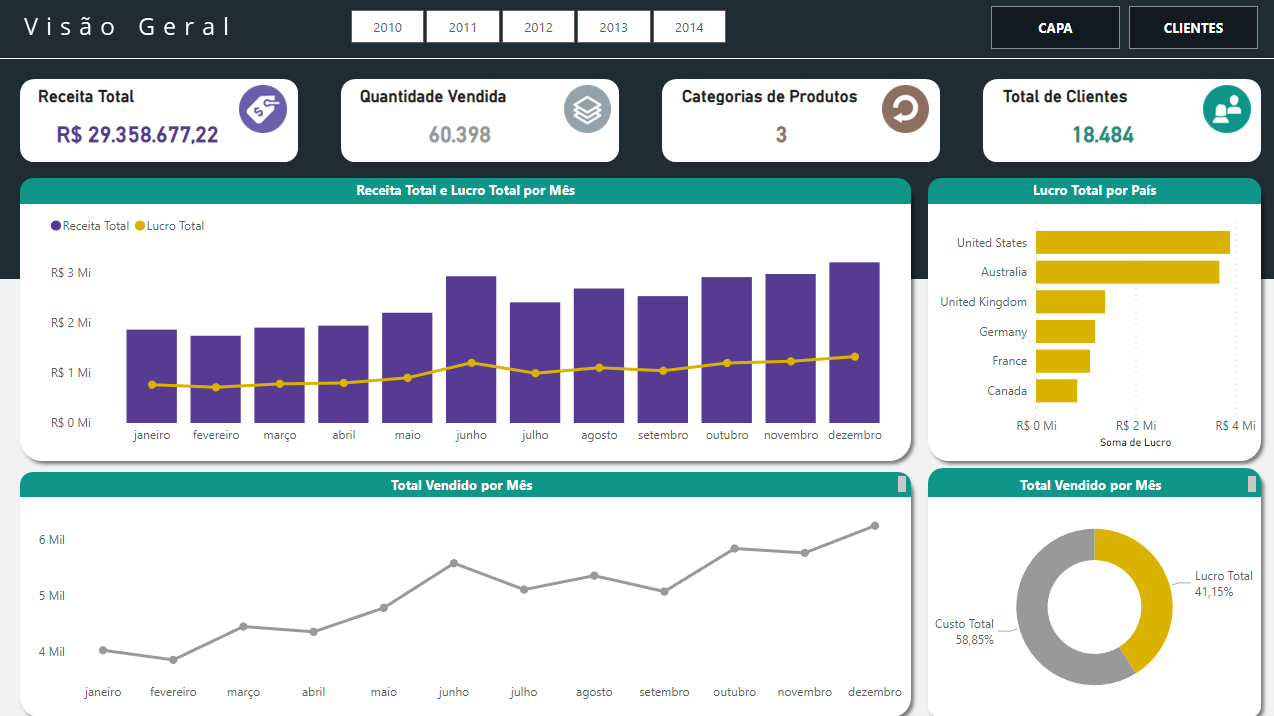Viewport: 1274px width, 716px height.
Task: Click the header icon of the donut chart panel
Action: [1250, 484]
